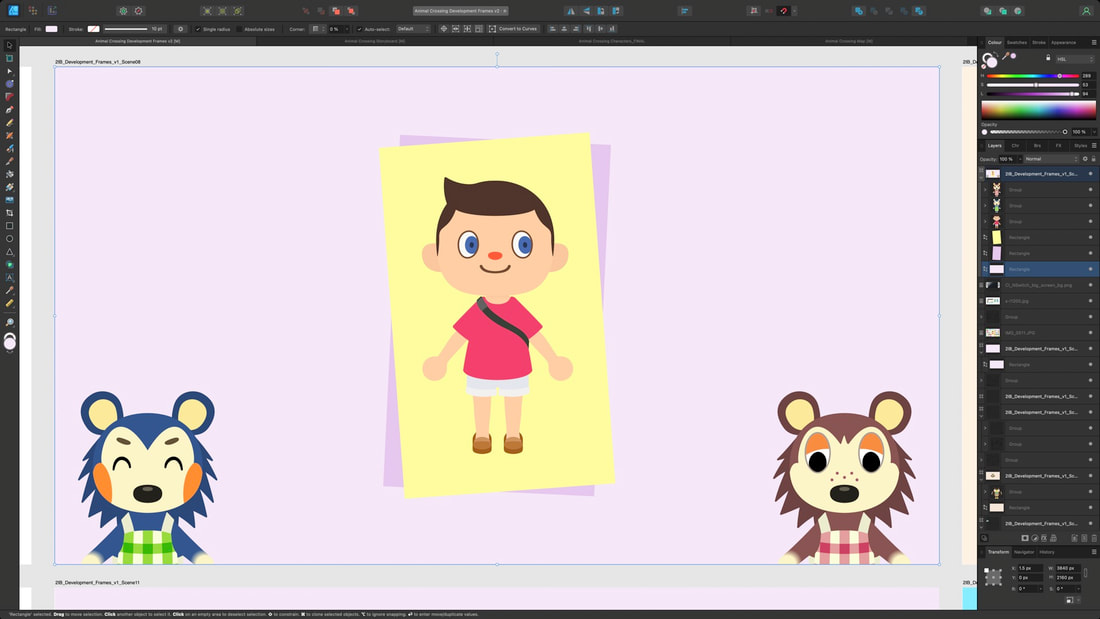
Task: Switch to the Animal Crossing Storyboard document tab
Action: pyautogui.click(x=375, y=41)
